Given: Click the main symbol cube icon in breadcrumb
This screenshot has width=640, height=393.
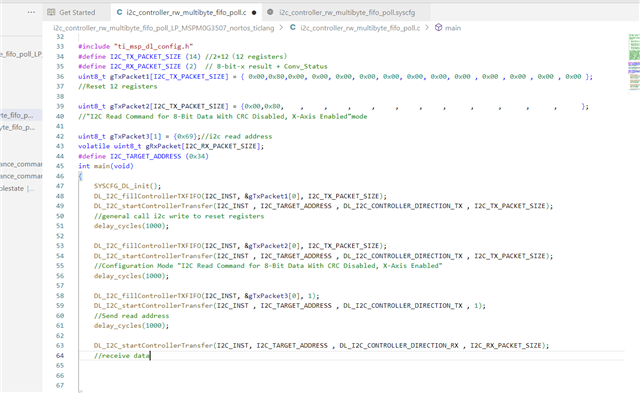Looking at the screenshot, I should (x=438, y=27).
